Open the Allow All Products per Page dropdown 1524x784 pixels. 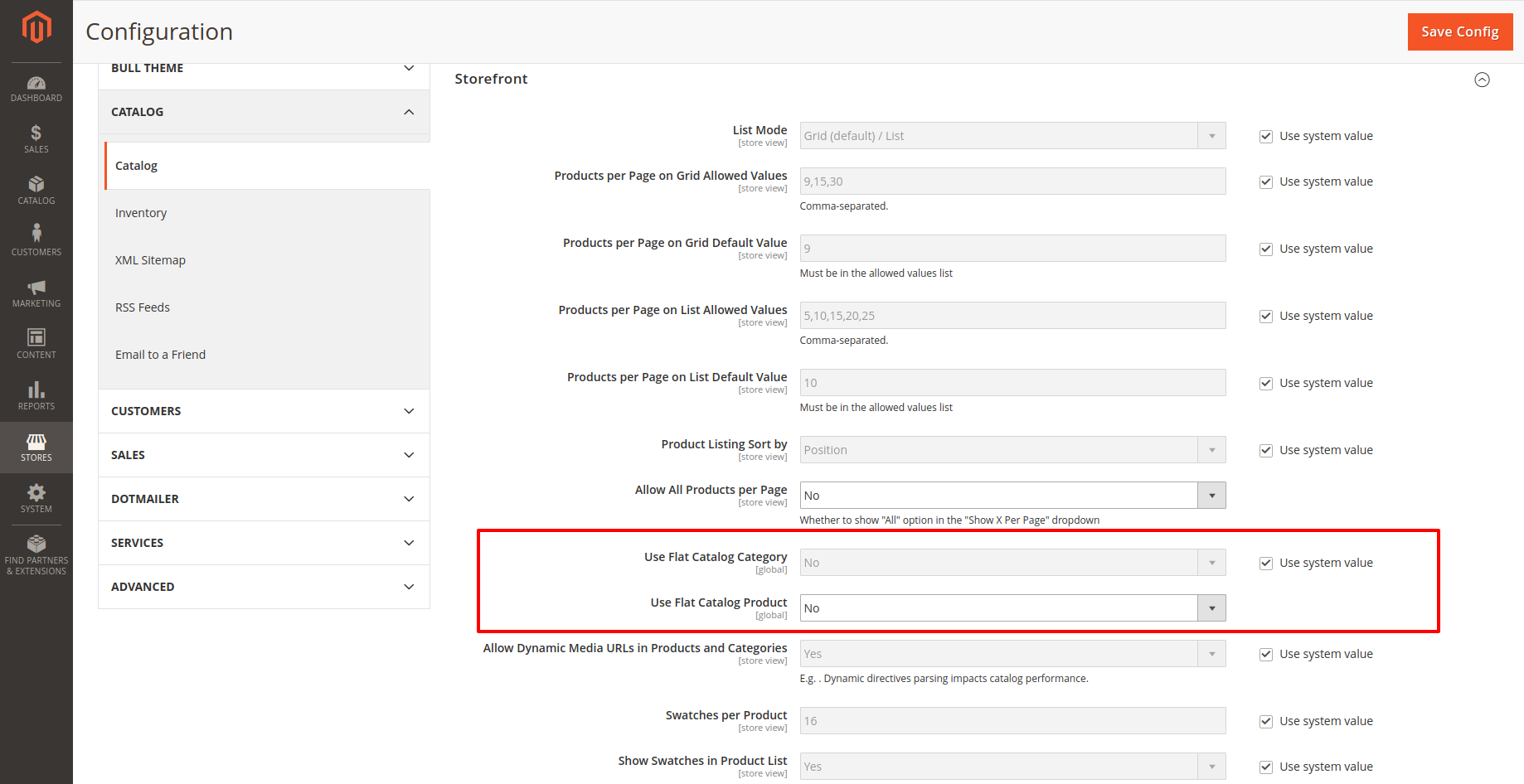pyautogui.click(x=1012, y=496)
